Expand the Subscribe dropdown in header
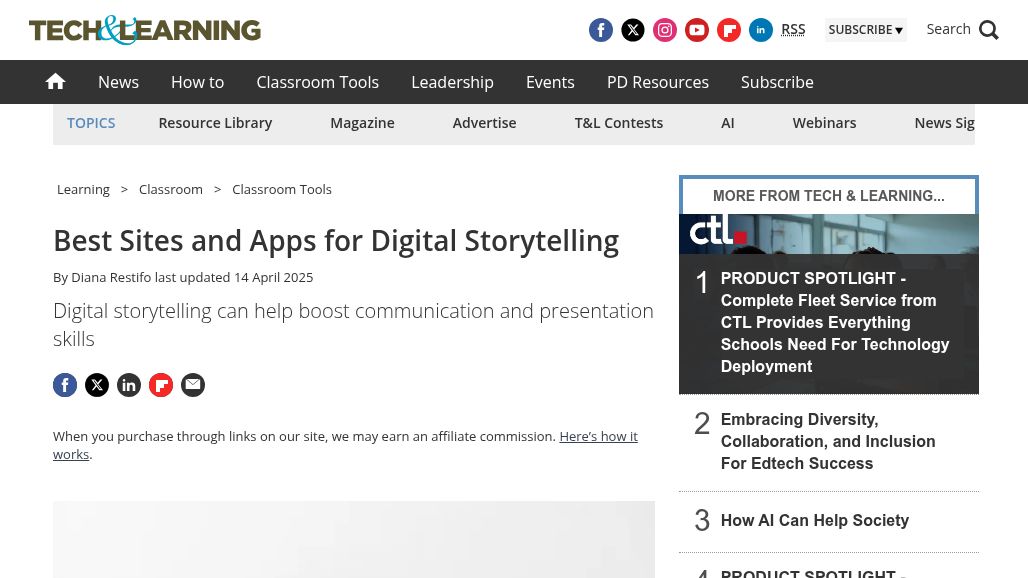The height and width of the screenshot is (578, 1028). 865,30
